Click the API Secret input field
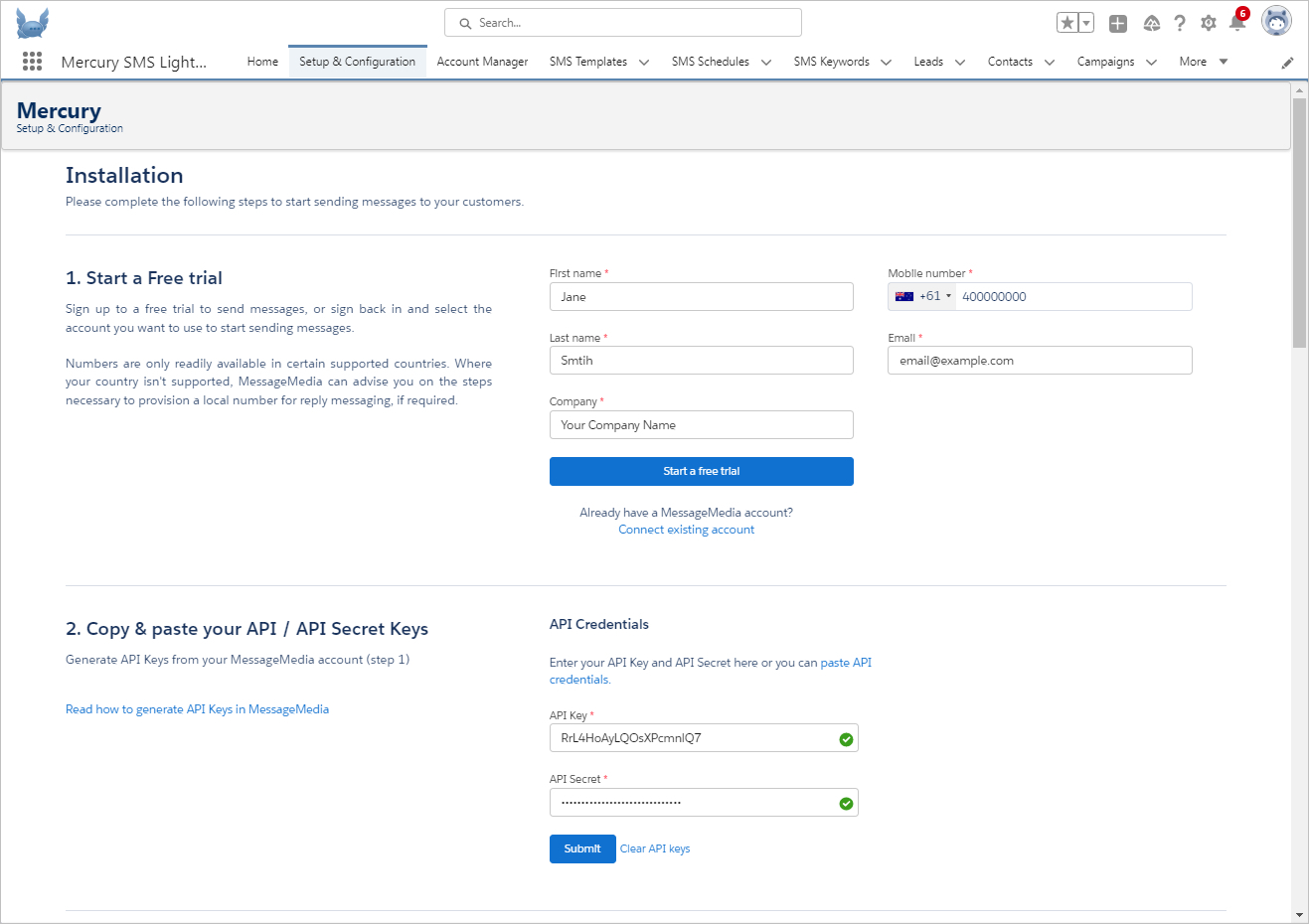 (704, 803)
